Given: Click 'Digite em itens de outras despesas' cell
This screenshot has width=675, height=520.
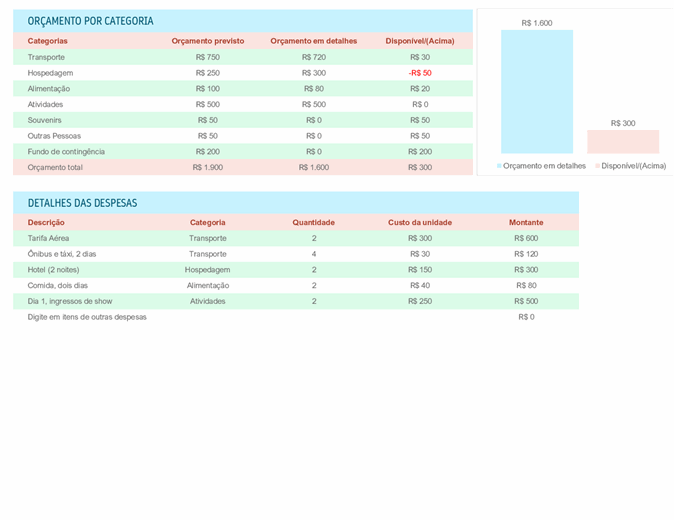Looking at the screenshot, I should [87, 317].
